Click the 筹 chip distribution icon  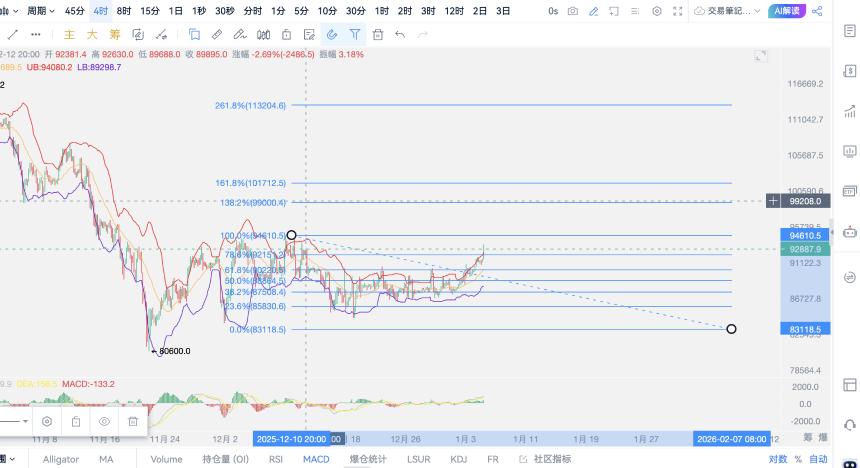[x=115, y=35]
